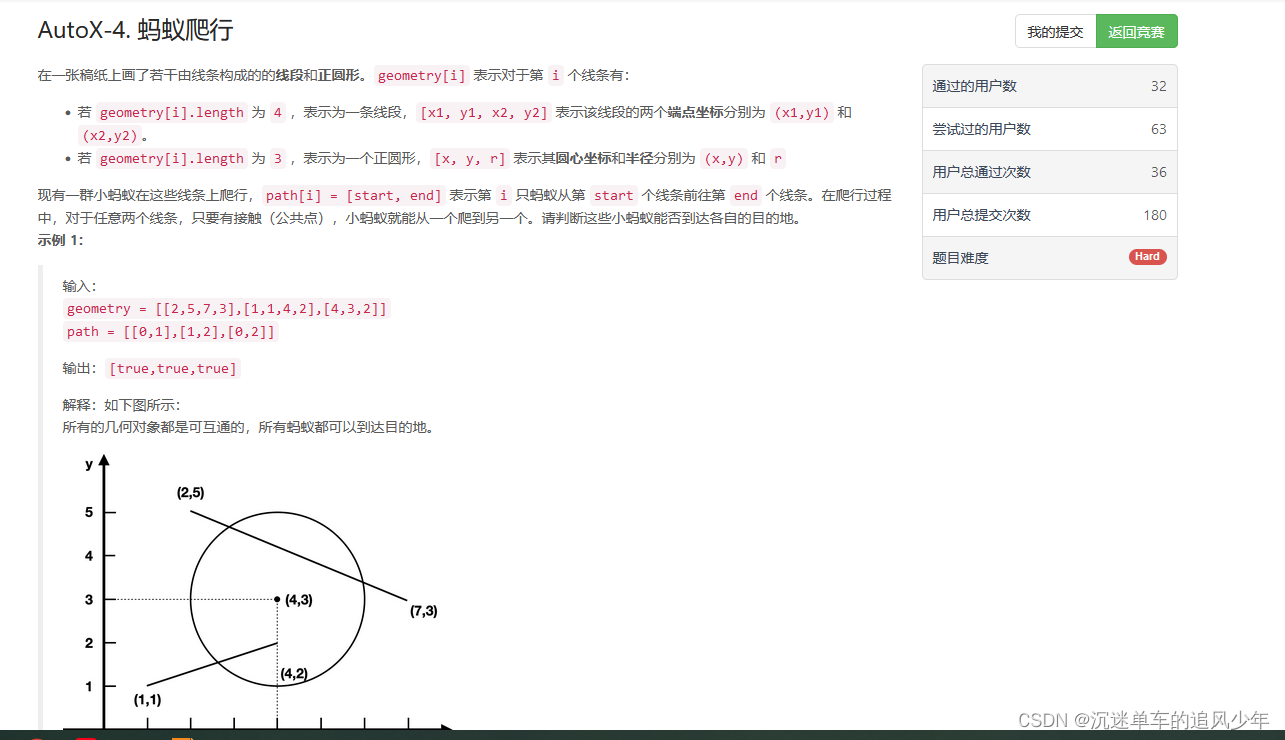Open 我的提交 submissions page

1054,31
